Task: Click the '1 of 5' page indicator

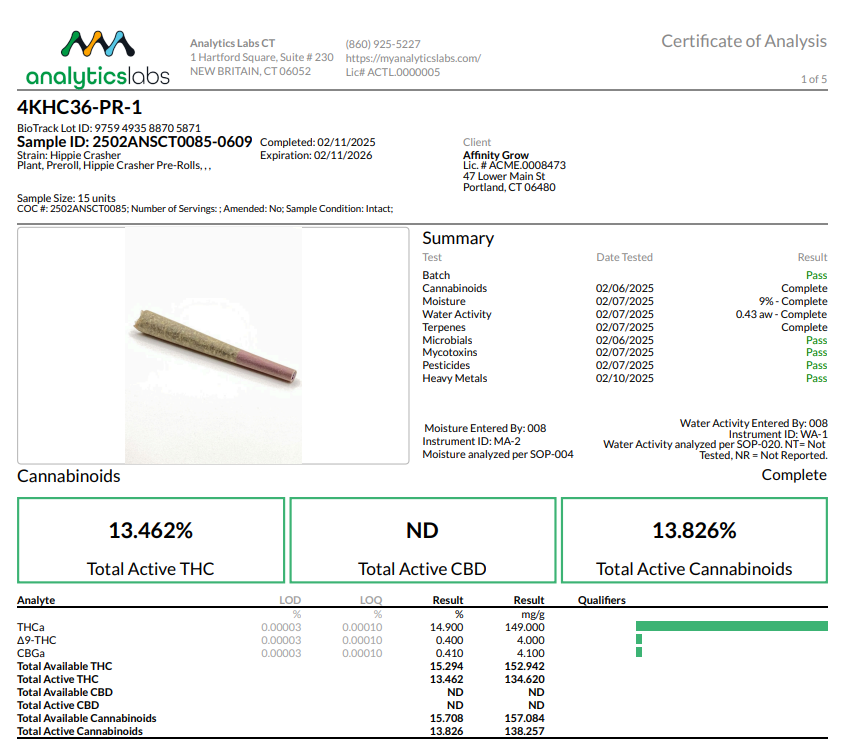Action: click(x=813, y=78)
